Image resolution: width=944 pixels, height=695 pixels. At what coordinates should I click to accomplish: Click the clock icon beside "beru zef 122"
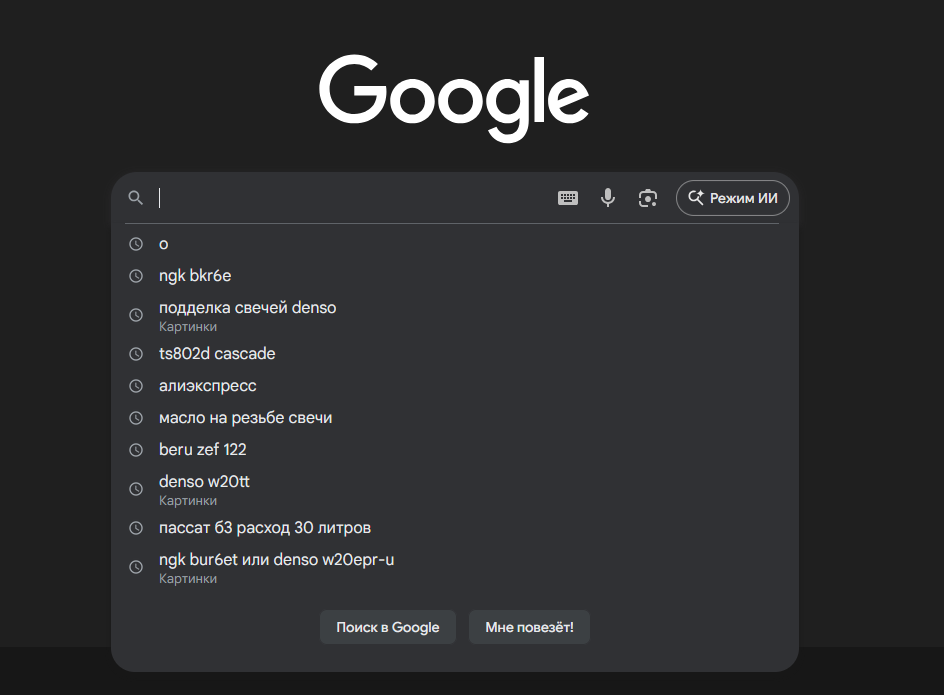(x=136, y=450)
